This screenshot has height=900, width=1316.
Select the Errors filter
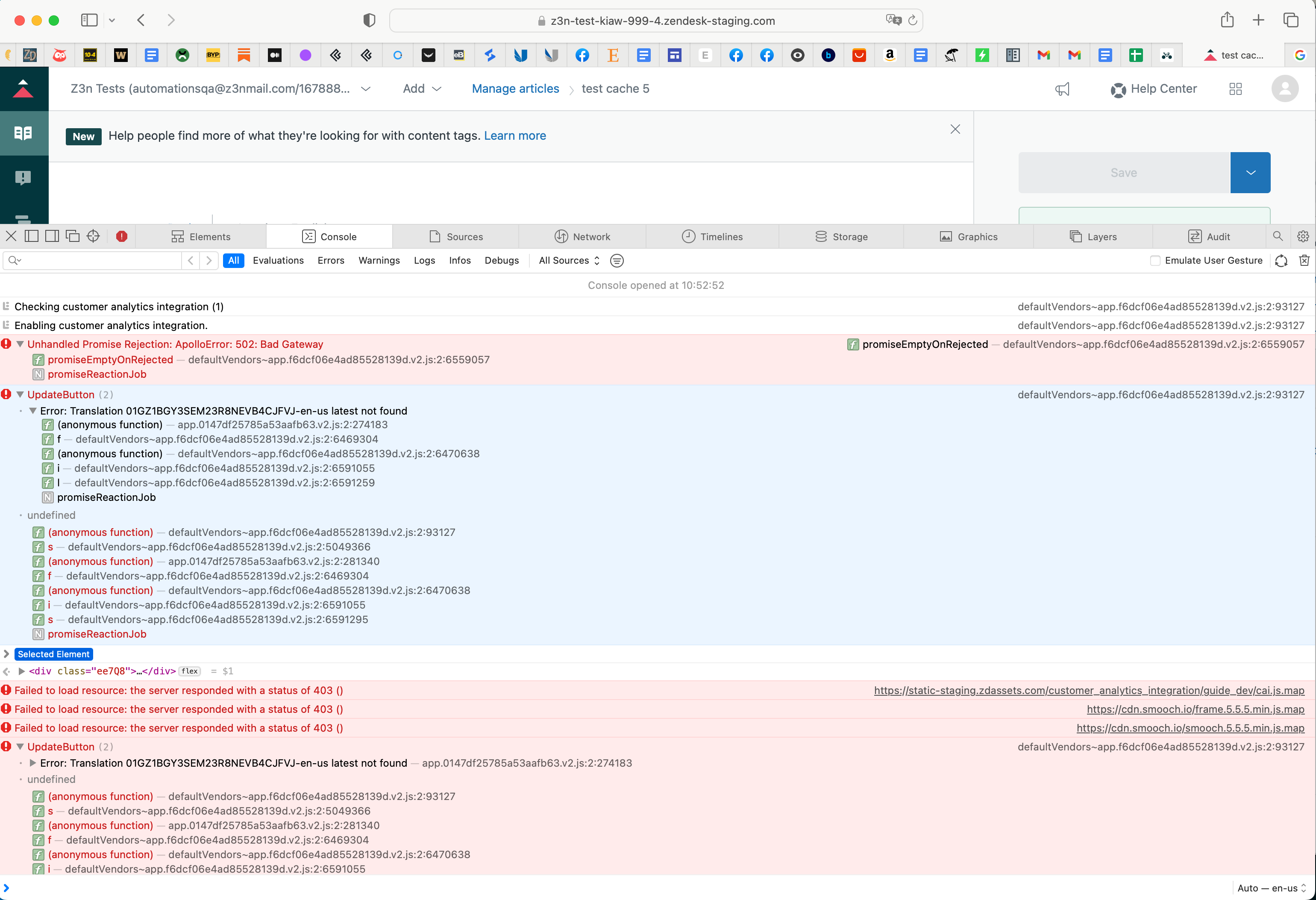(331, 261)
